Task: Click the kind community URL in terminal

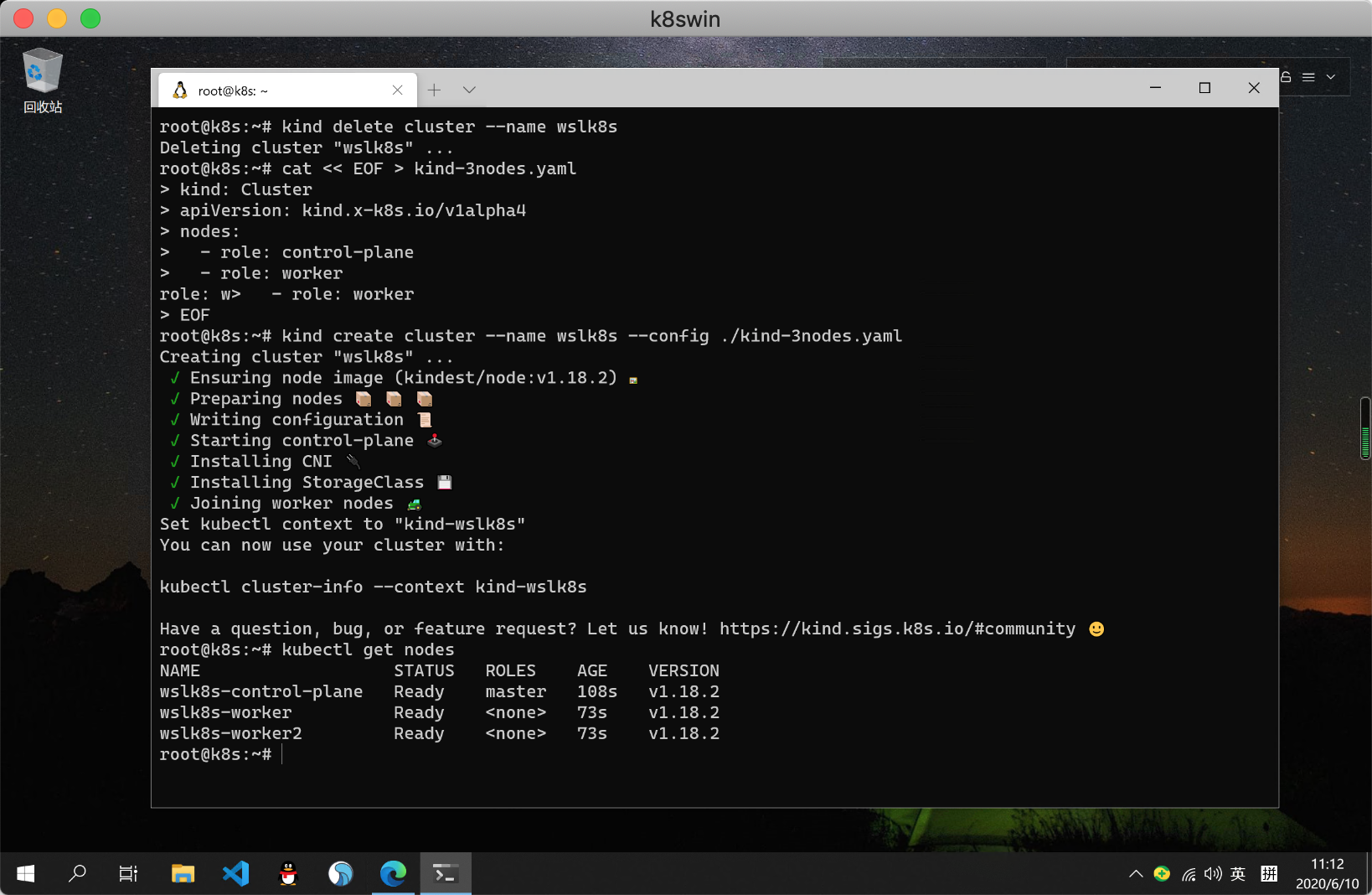Action: tap(897, 629)
